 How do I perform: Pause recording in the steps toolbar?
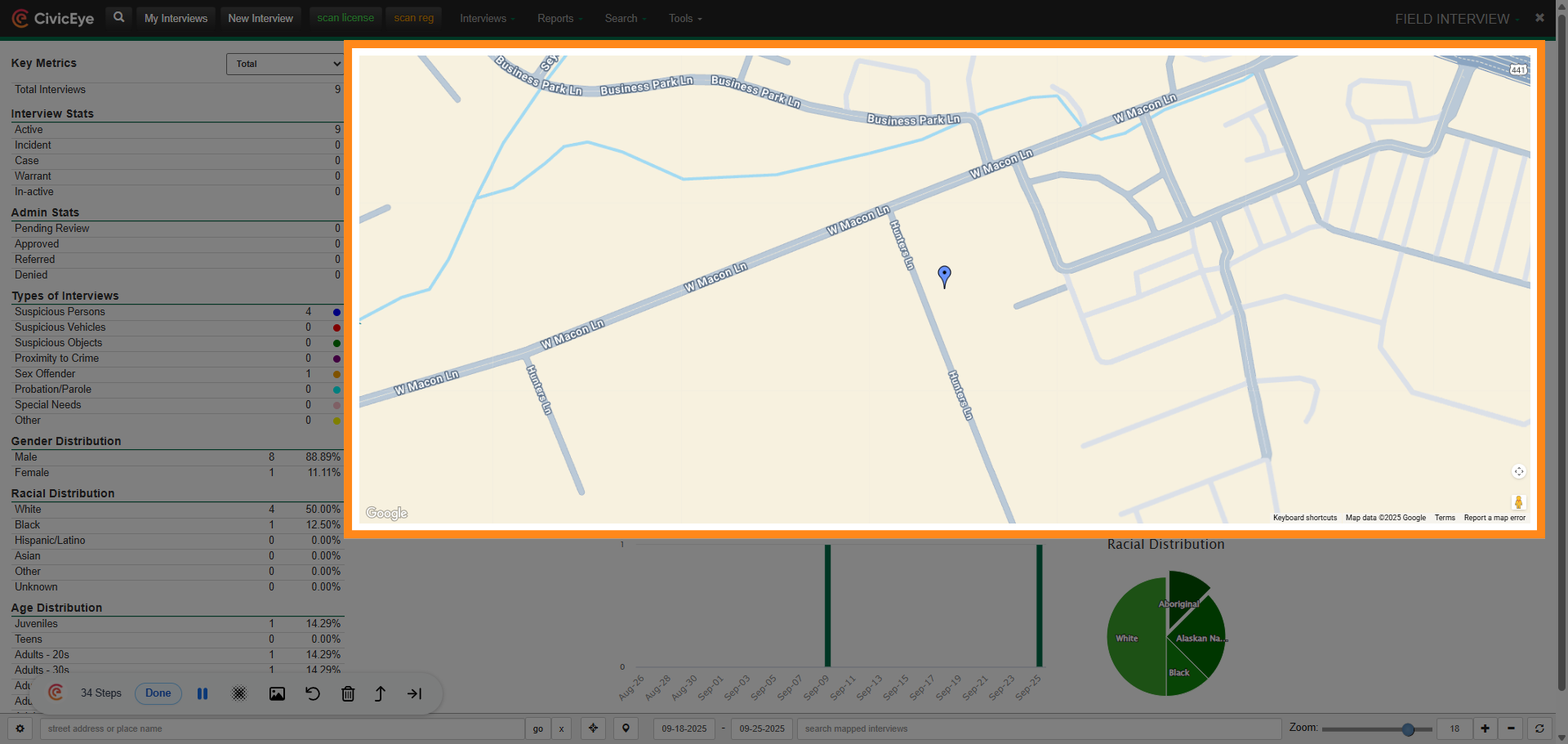click(x=203, y=693)
